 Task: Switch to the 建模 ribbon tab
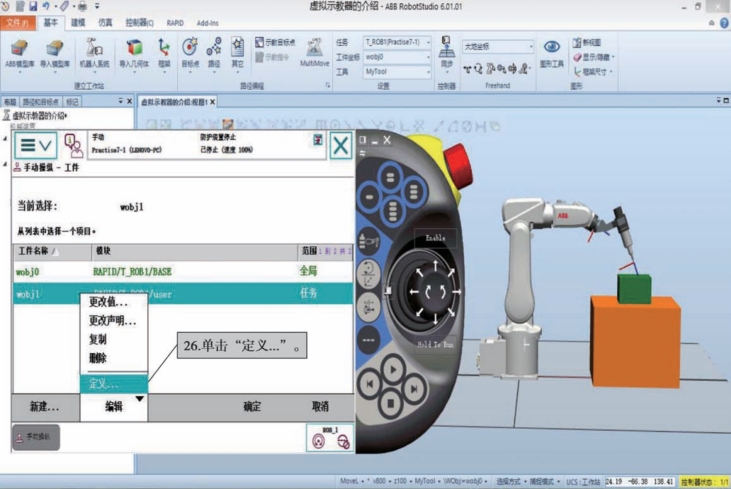click(x=78, y=21)
